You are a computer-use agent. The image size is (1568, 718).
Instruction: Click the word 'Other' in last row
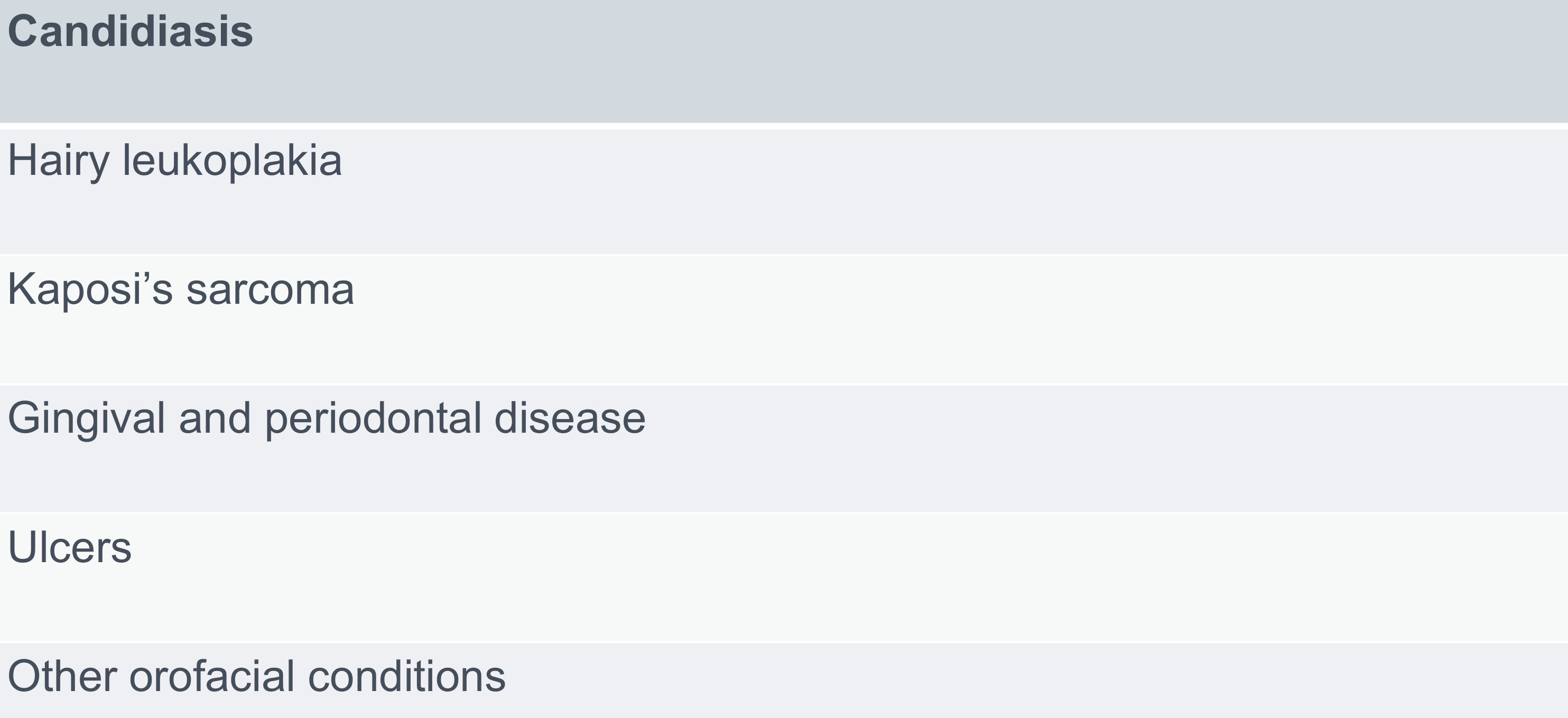click(x=62, y=676)
